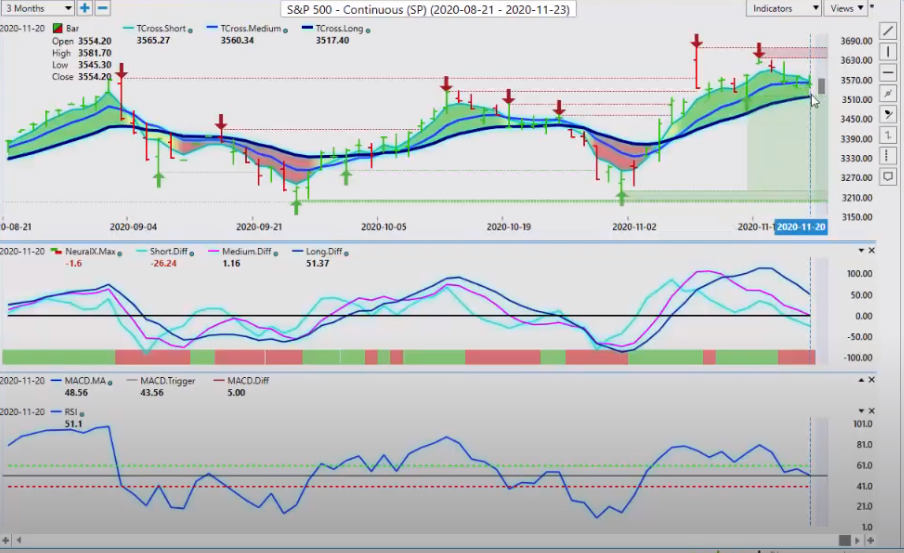Select the comment annotation bubble tool

pyautogui.click(x=888, y=176)
